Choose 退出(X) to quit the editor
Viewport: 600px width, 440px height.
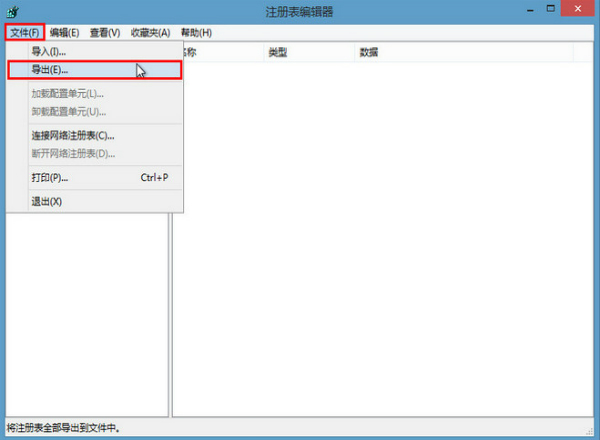(x=95, y=202)
